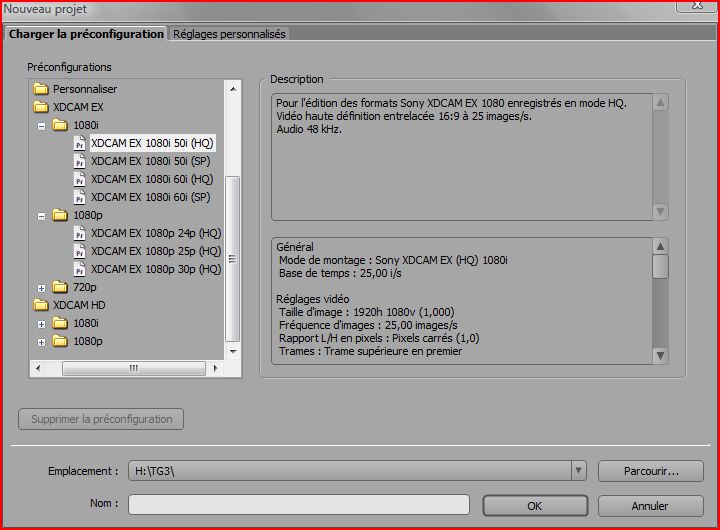Click preset list scroll left arrow
This screenshot has height=530, width=720.
38,368
